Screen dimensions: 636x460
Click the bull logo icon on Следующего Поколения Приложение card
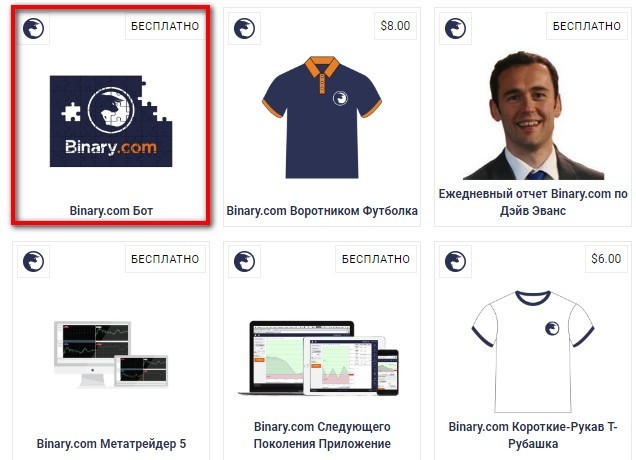tap(245, 261)
